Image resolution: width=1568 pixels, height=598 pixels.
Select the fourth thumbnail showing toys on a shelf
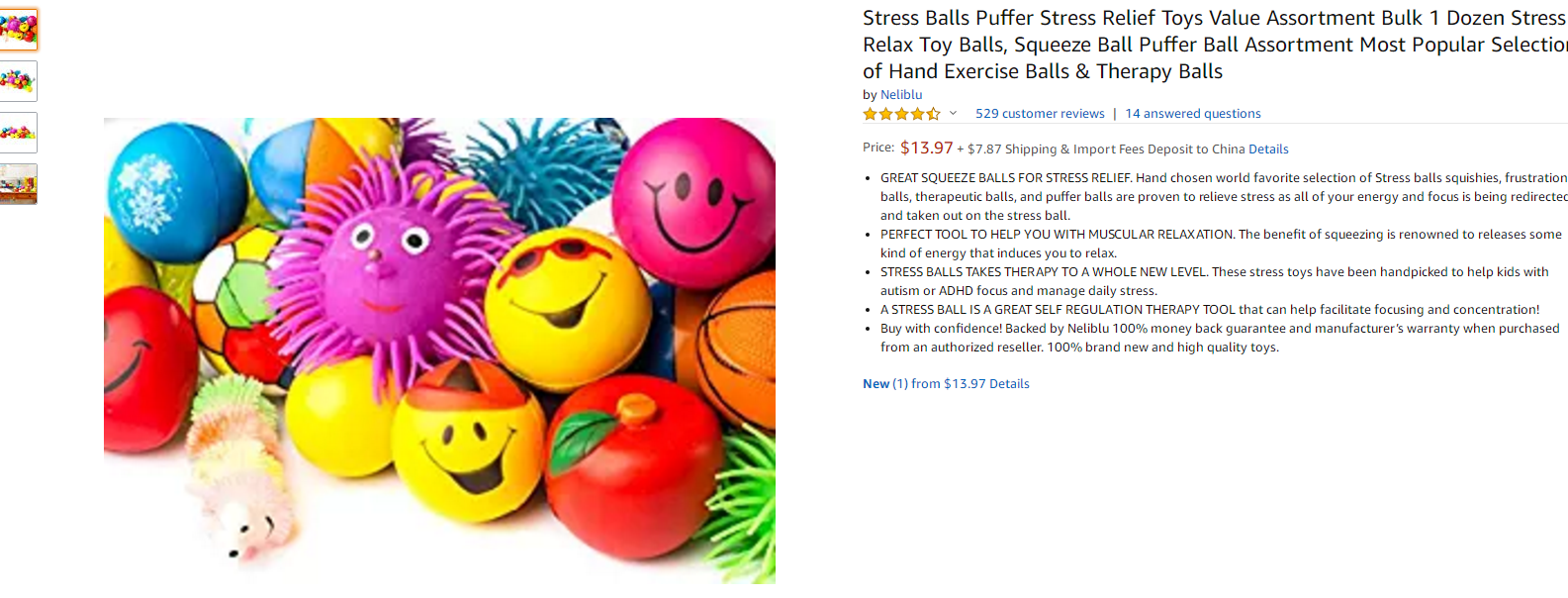click(18, 184)
